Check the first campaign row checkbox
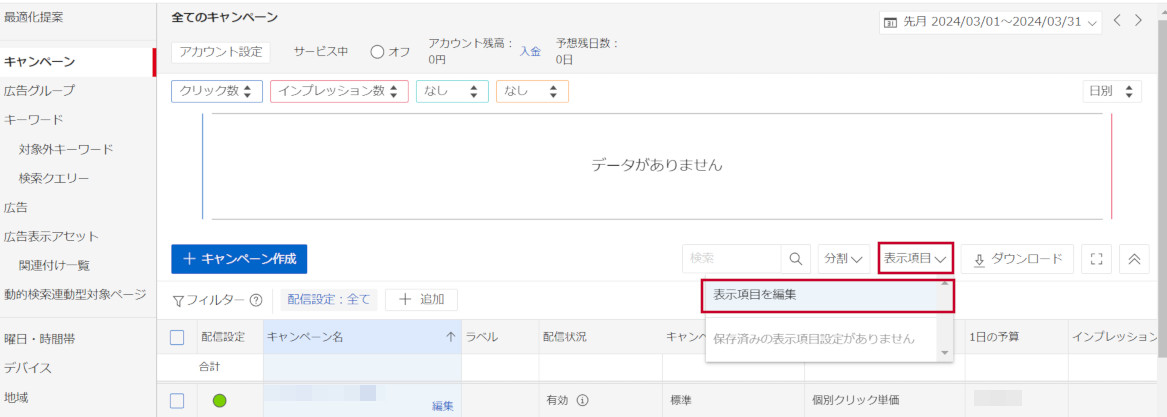Screen dimensions: 1167x417 tap(177, 401)
